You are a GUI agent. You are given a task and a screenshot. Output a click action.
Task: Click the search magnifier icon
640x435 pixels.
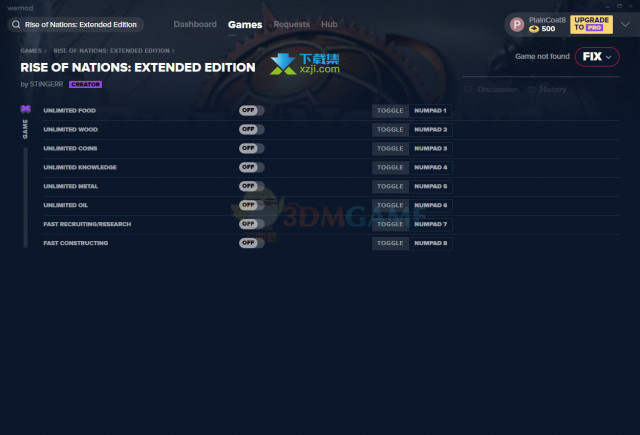coord(16,24)
